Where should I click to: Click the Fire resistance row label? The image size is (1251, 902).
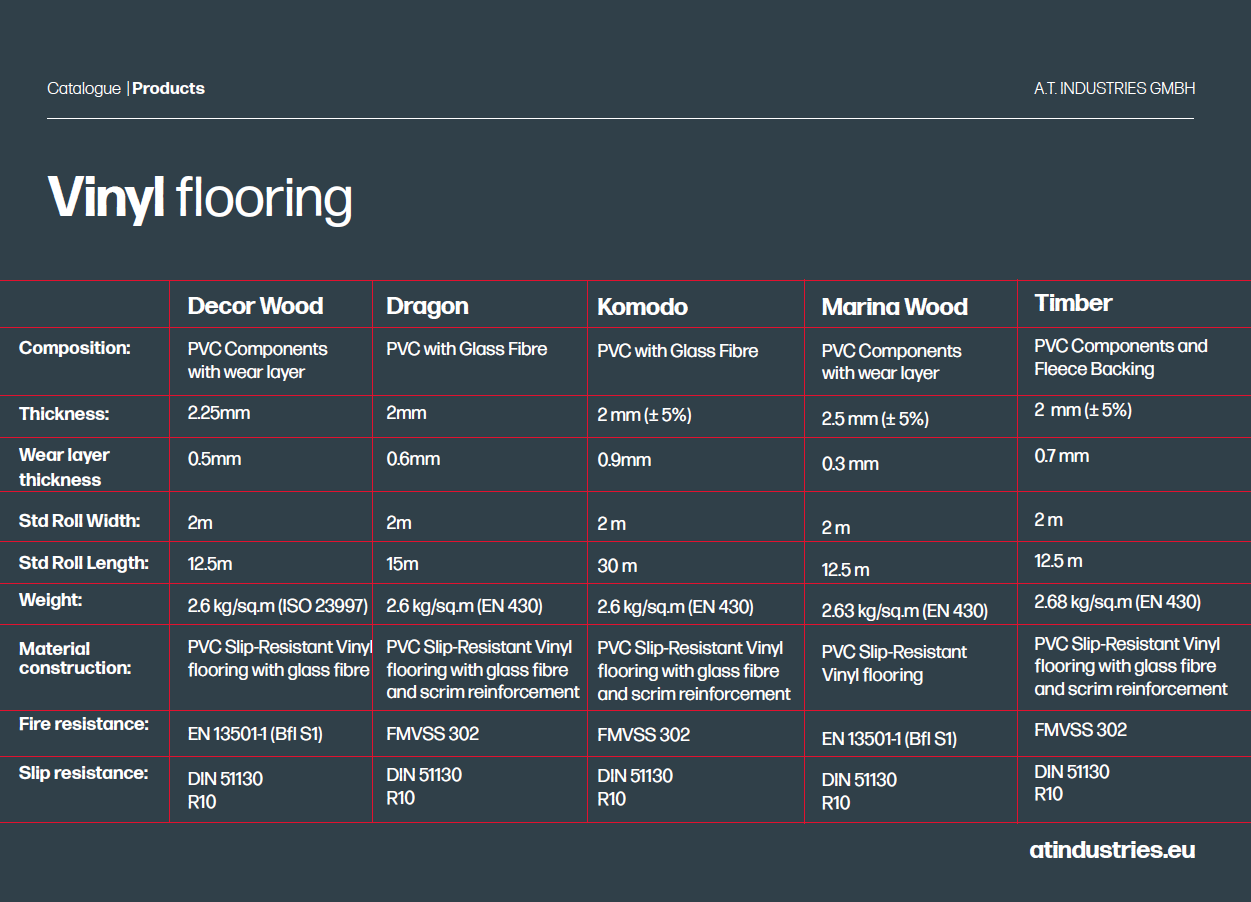(83, 724)
